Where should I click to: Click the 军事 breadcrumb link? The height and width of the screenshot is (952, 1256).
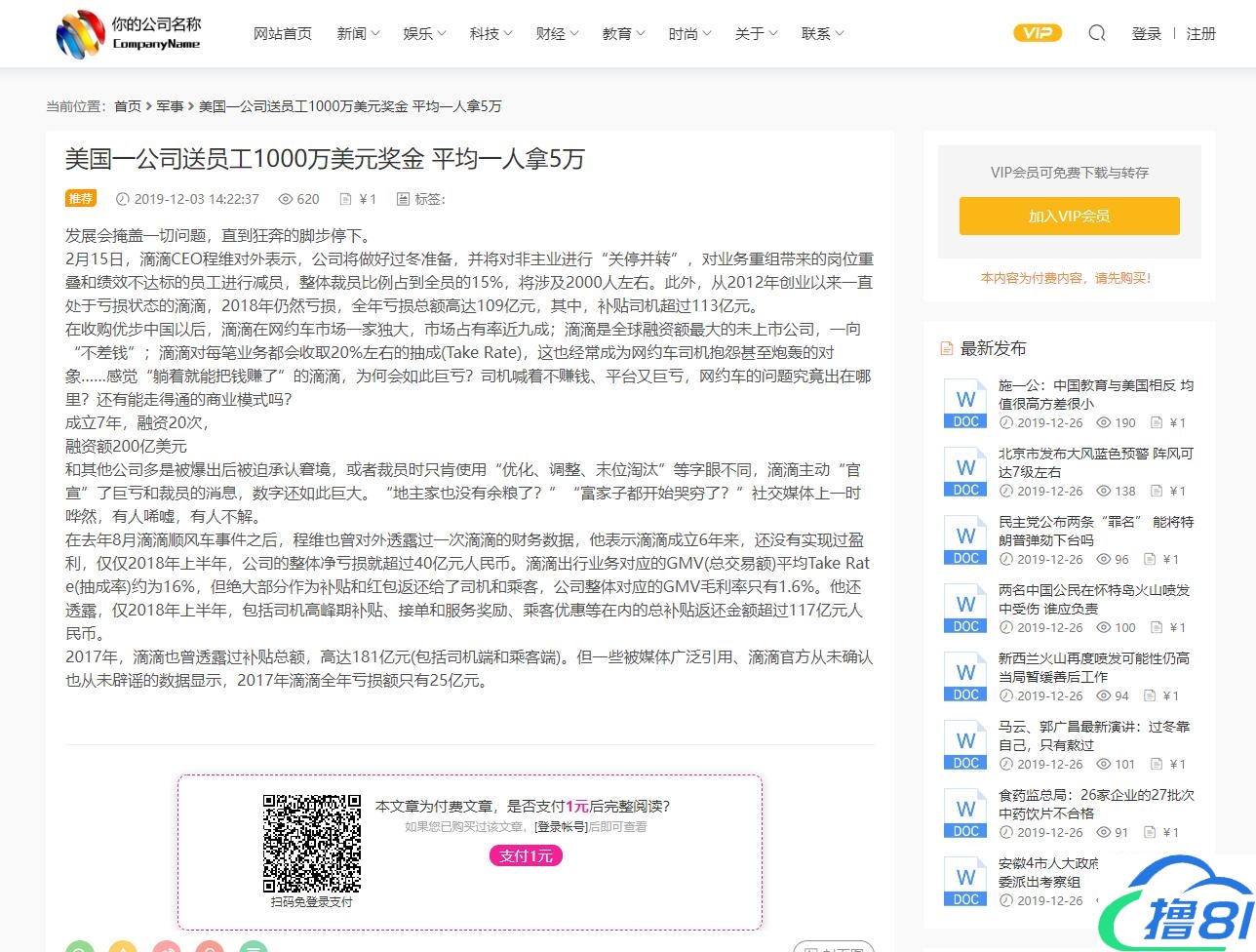pyautogui.click(x=170, y=106)
